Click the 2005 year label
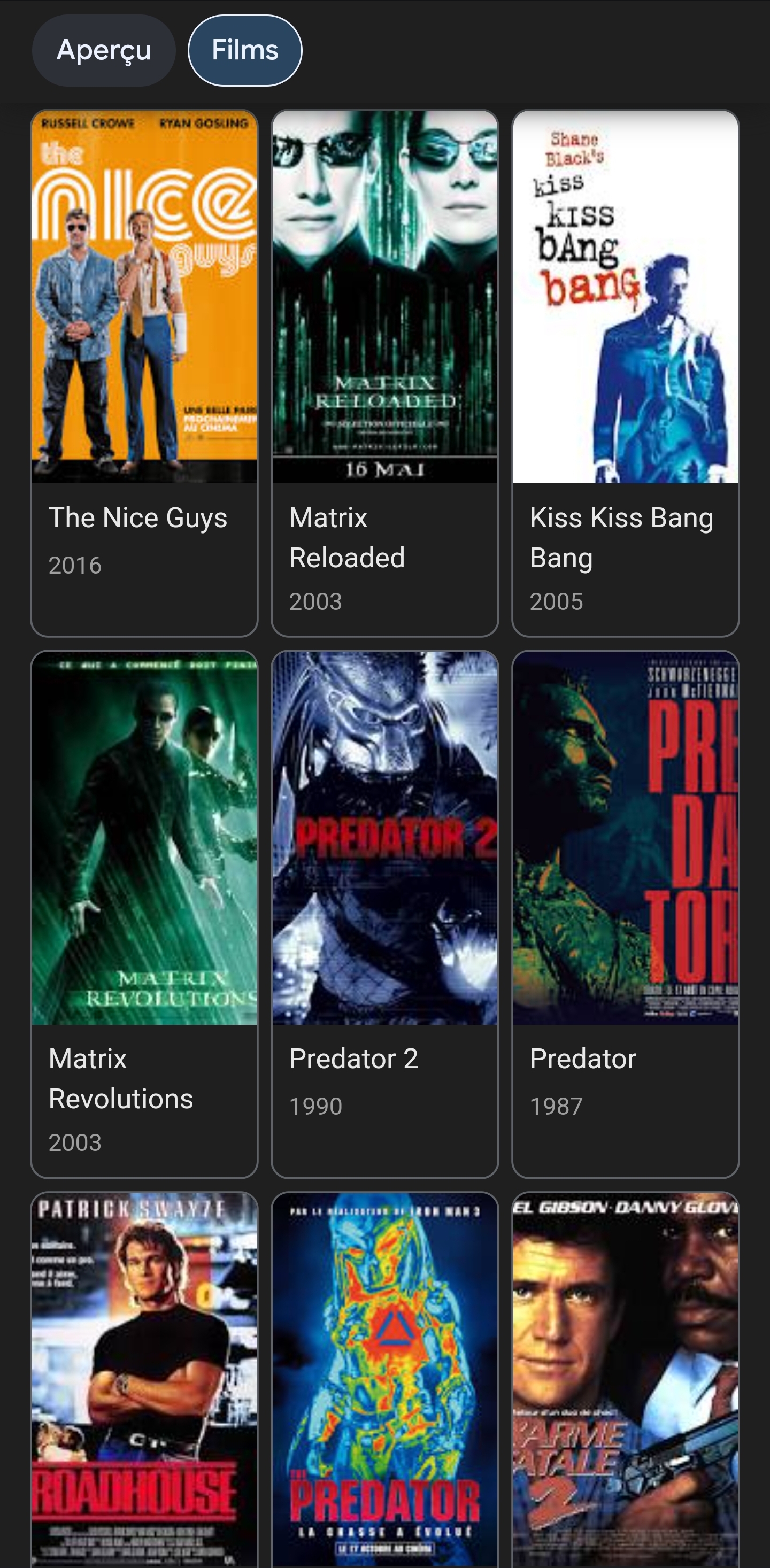Image resolution: width=770 pixels, height=1568 pixels. 556,601
